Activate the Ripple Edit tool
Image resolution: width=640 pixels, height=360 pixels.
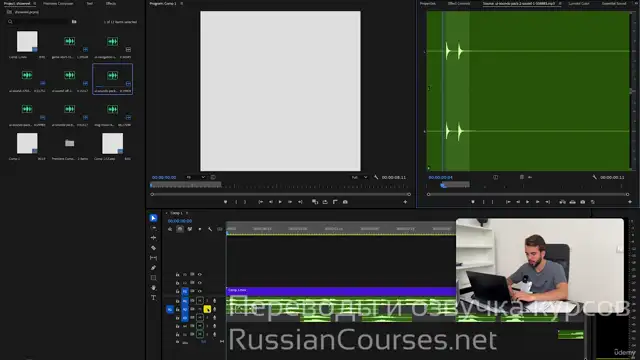[x=153, y=238]
